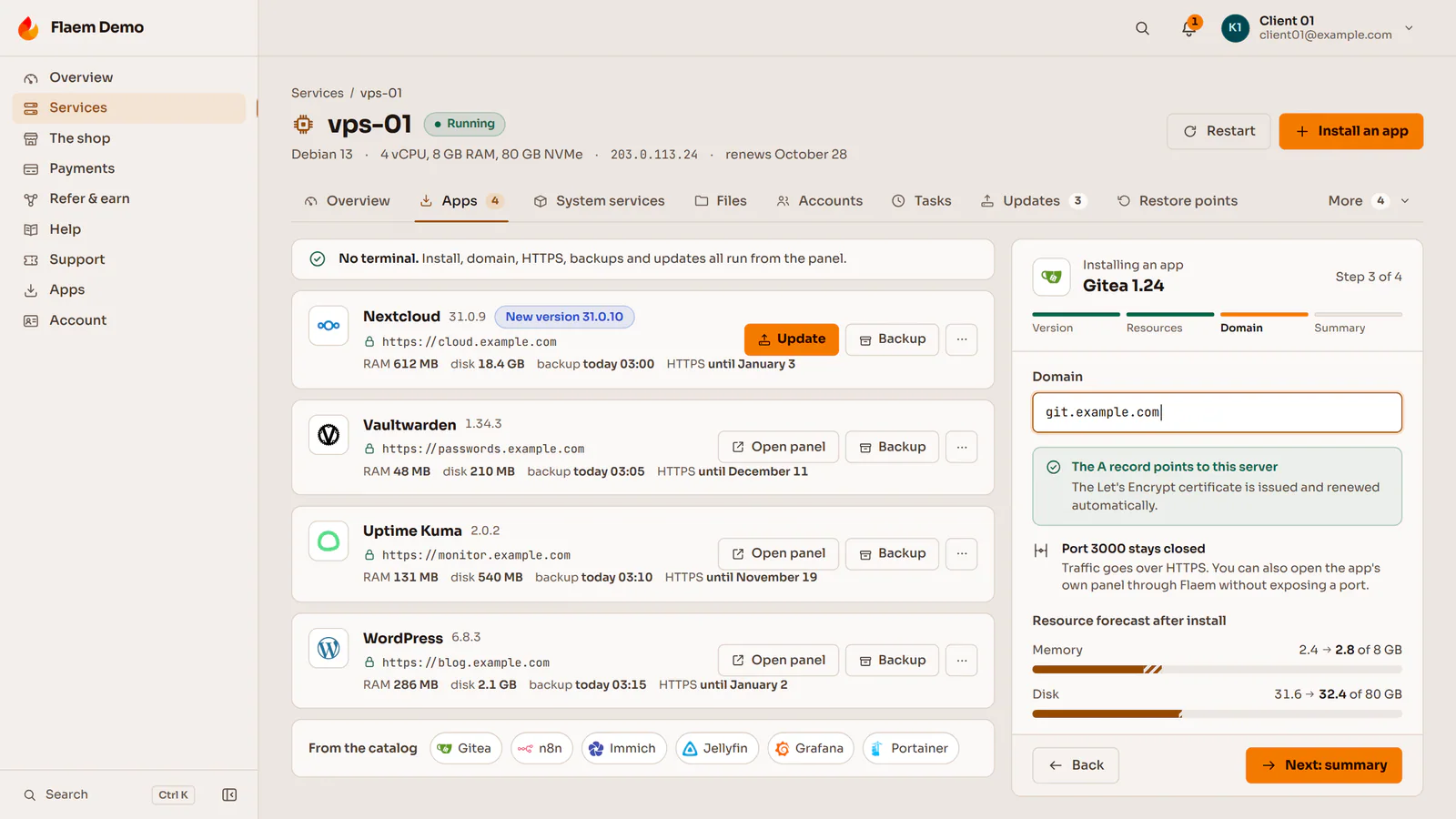Click the Memory forecast progress bar
1456x819 pixels.
pos(1217,670)
